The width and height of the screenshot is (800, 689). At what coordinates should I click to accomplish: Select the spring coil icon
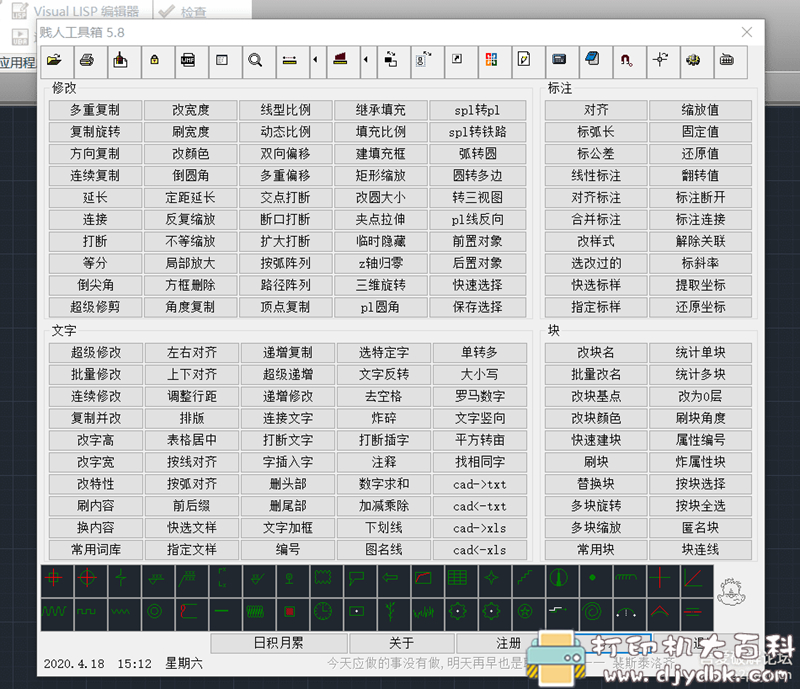258,614
